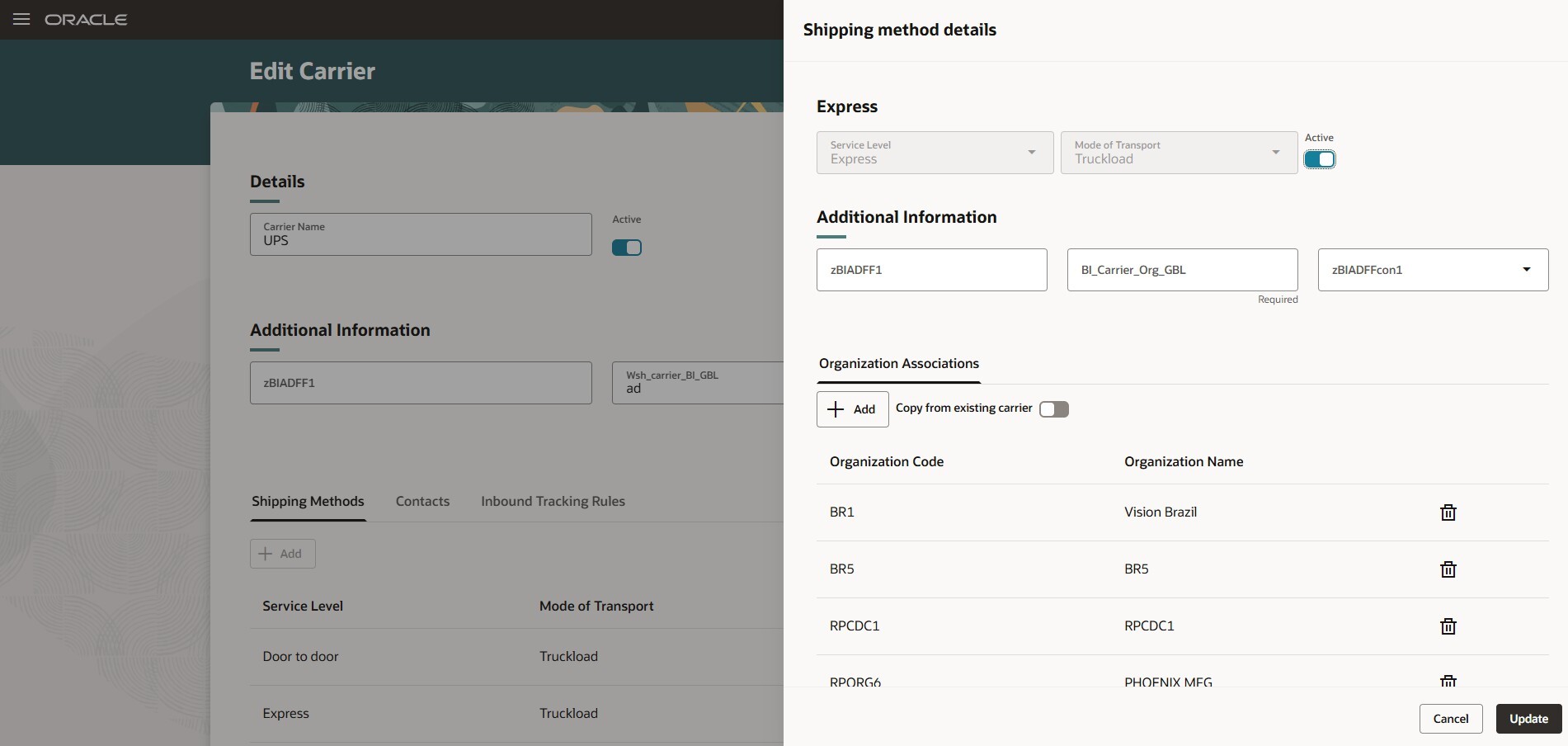
Task: Click the zBIADFF1 field in shipping method details
Action: (x=931, y=270)
